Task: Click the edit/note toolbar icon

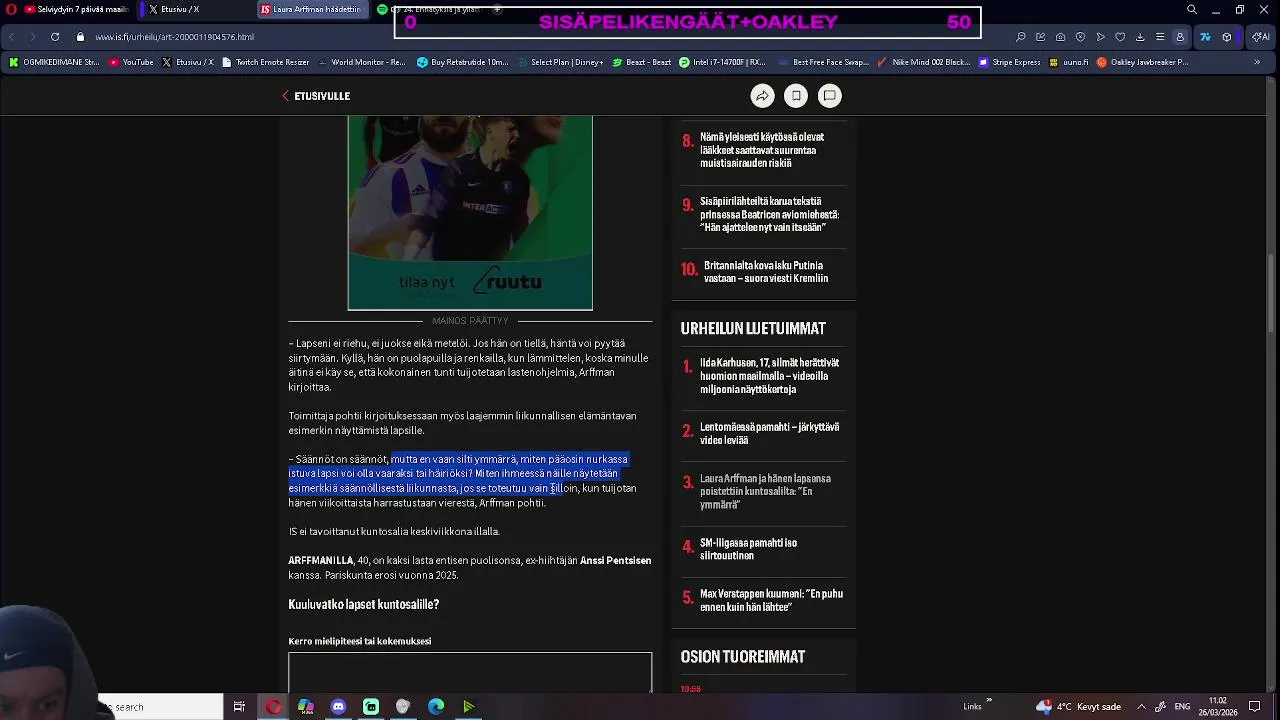Action: pos(1041,37)
